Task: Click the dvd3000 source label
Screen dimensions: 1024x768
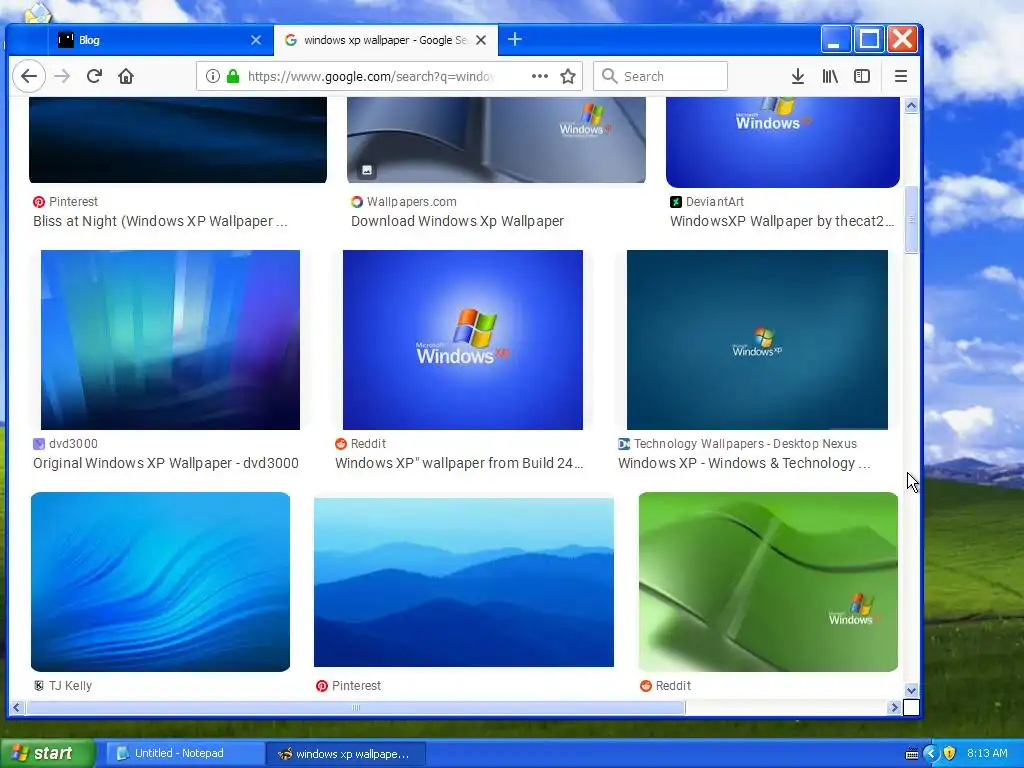Action: pos(73,444)
